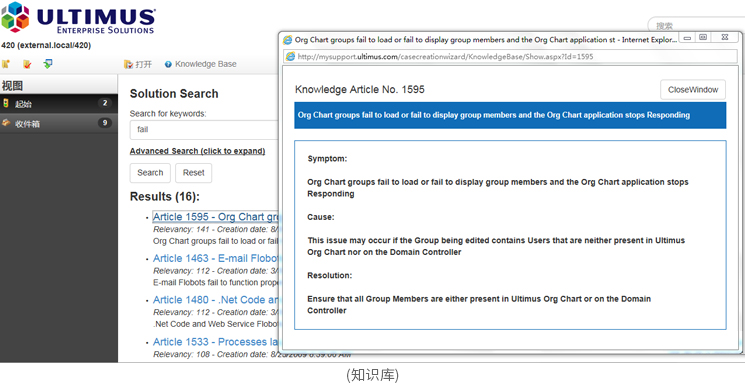This screenshot has height=390, width=745.
Task: Click the badge showing 2 on 起始
Action: pyautogui.click(x=105, y=103)
